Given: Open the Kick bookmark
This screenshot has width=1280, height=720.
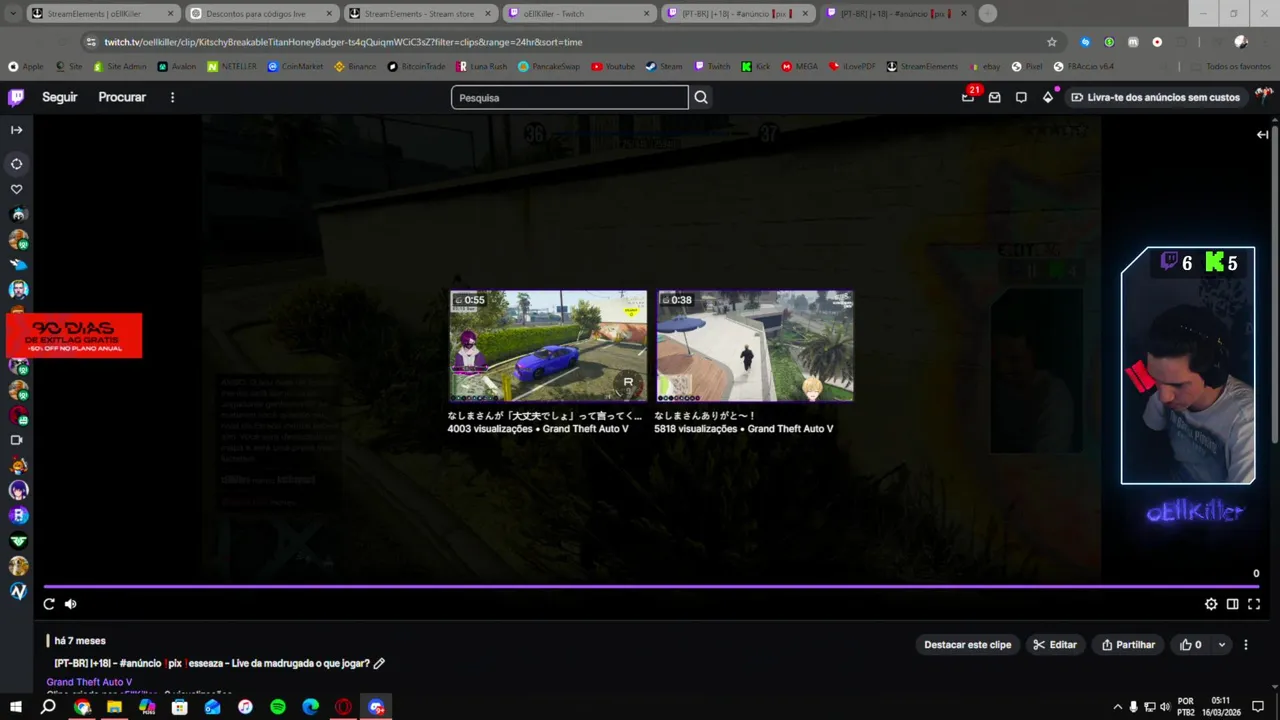Looking at the screenshot, I should click(756, 66).
